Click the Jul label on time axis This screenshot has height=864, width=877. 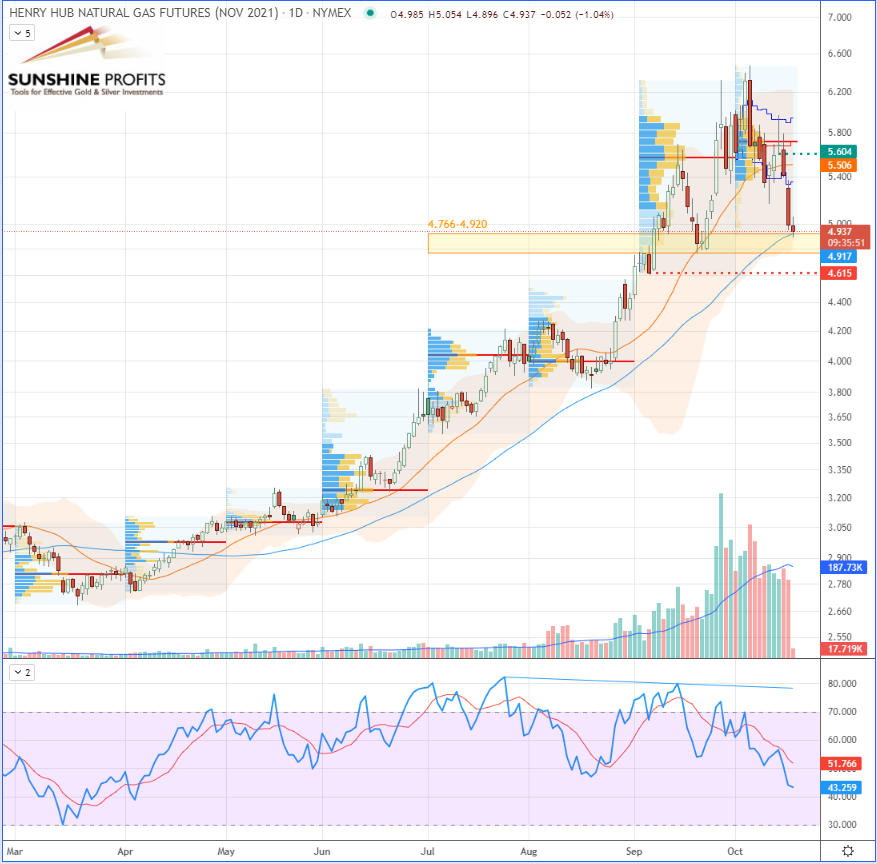(x=428, y=852)
